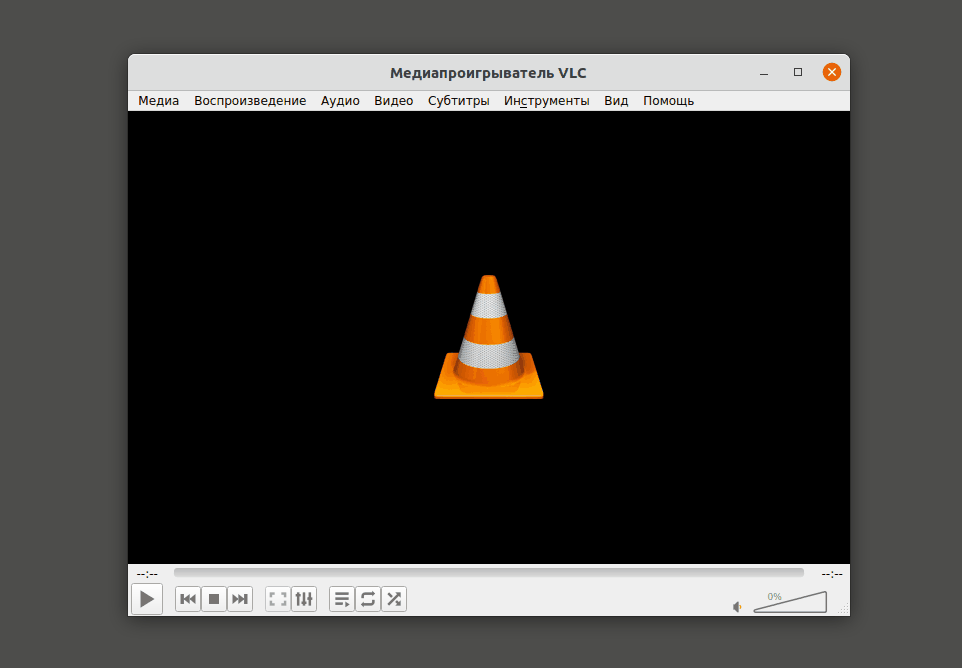
Task: Stop playback with the square button
Action: 214,599
